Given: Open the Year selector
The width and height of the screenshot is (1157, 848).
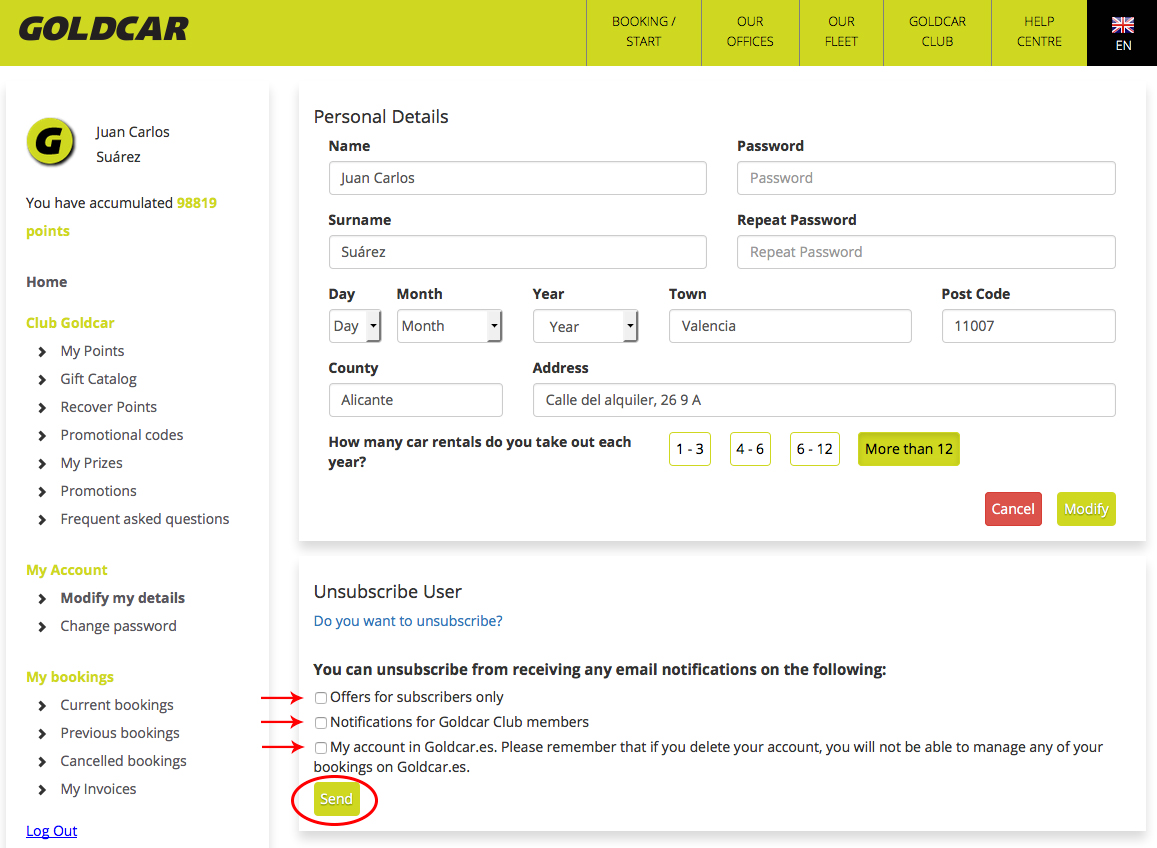Looking at the screenshot, I should (585, 327).
